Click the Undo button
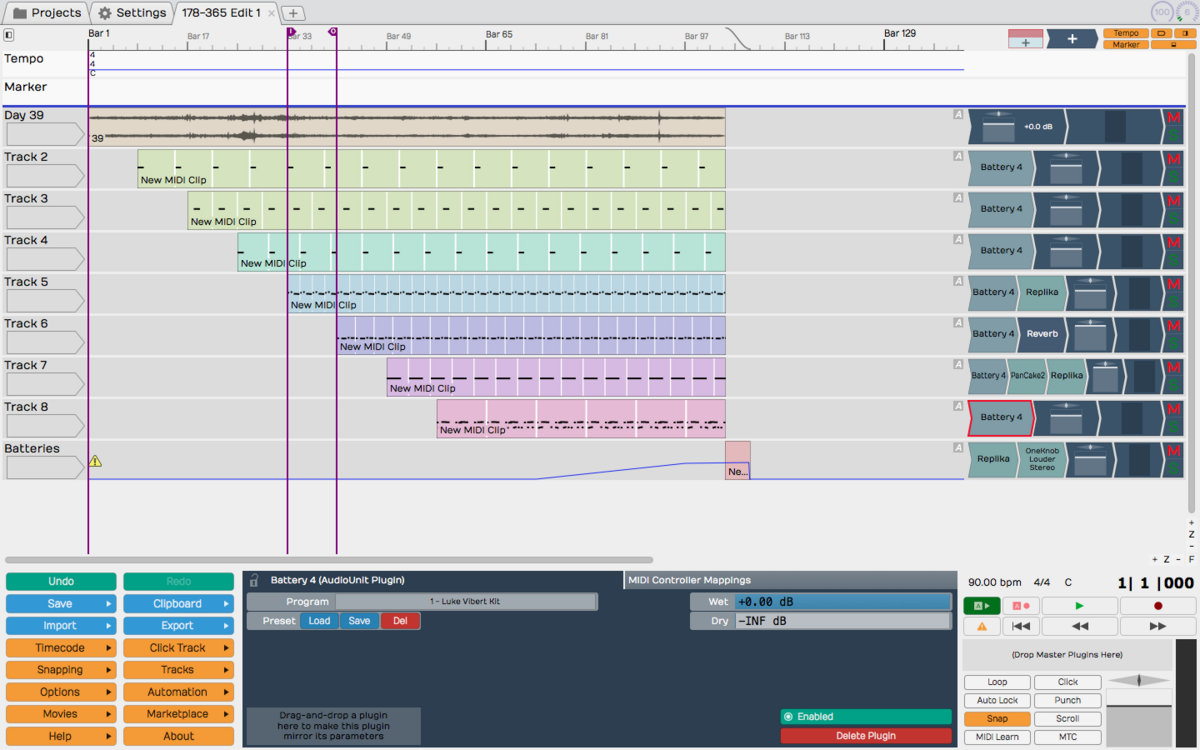 click(x=60, y=582)
